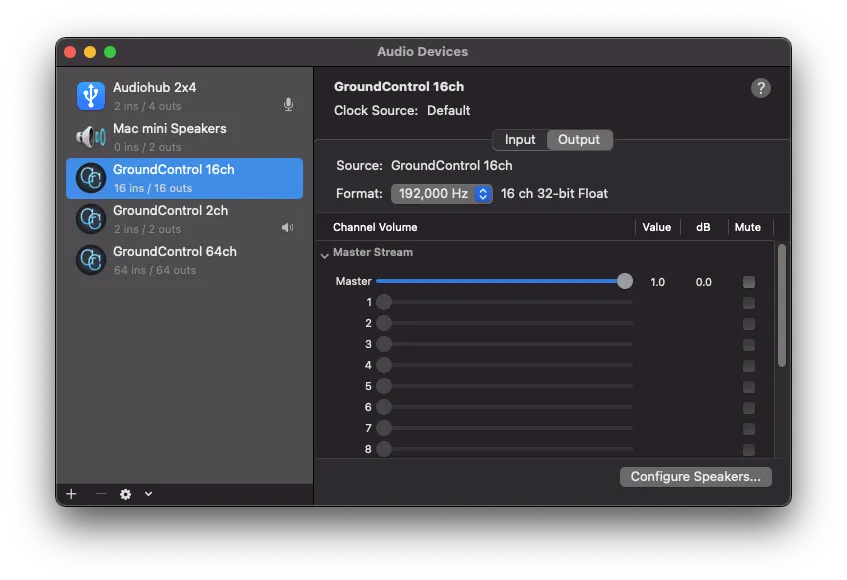Open the 192,000 Hz format dropdown

[x=441, y=194]
